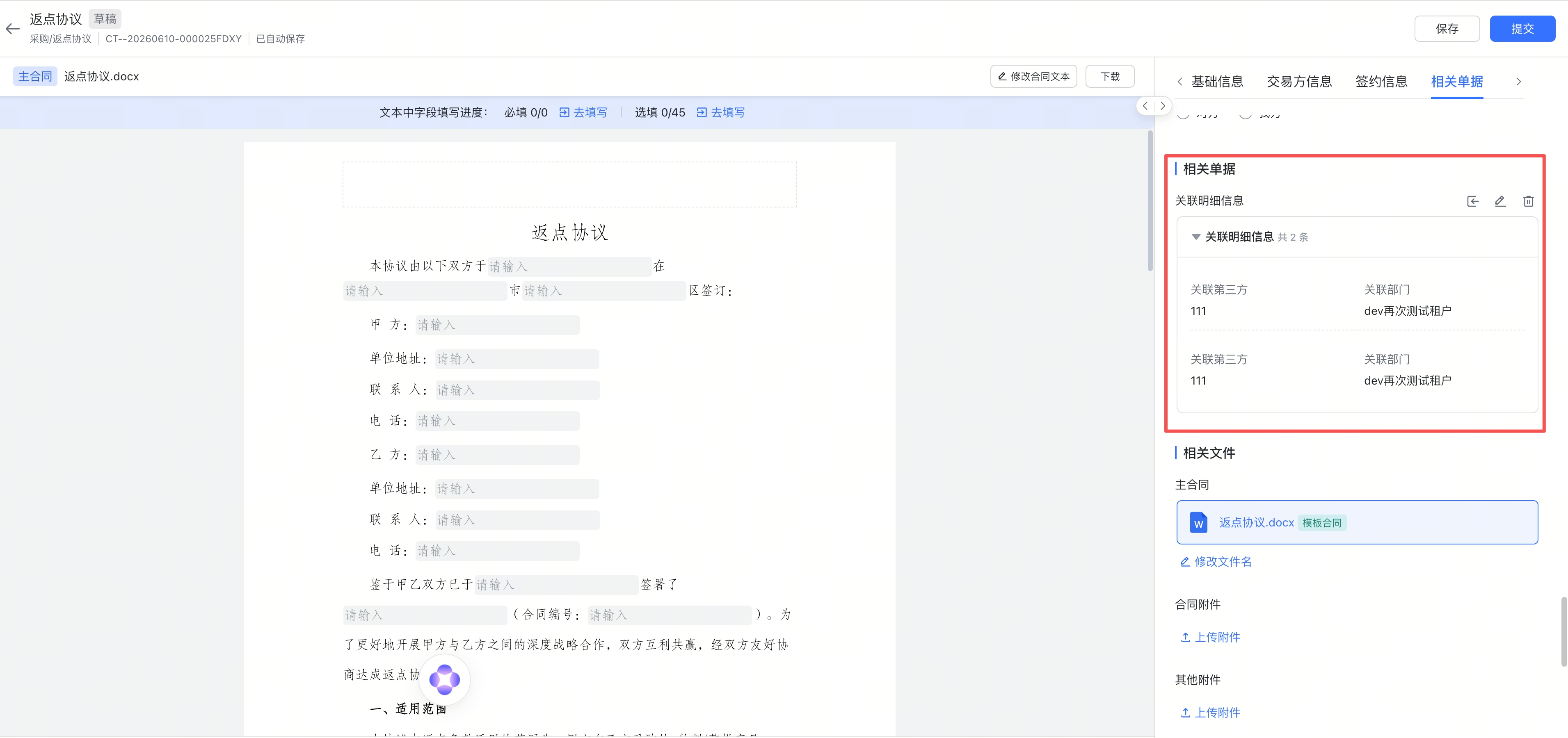Click 修改文件名 to rename the file

coord(1216,562)
